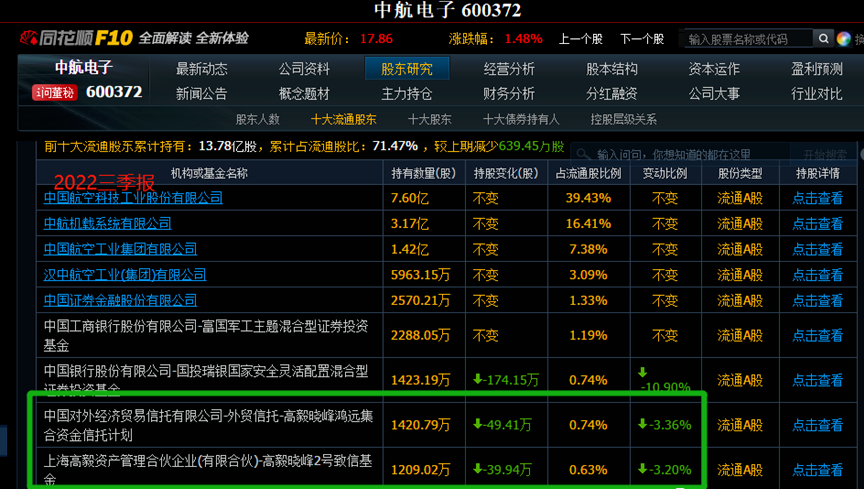Type in stock name or code field
This screenshot has width=864, height=489.
(748, 39)
